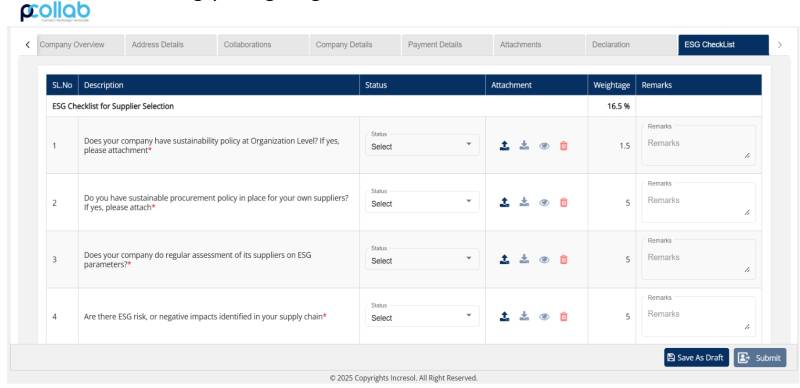The image size is (800, 388).
Task: Click the Save As Draft button
Action: pos(696,357)
